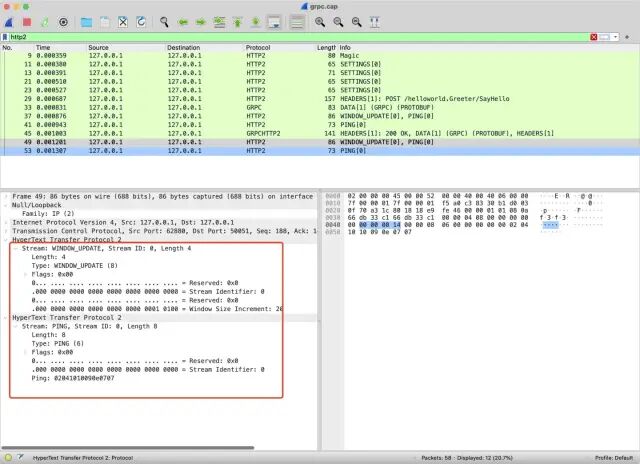640x464 pixels.
Task: Sort packets by the Time column
Action: (x=43, y=48)
